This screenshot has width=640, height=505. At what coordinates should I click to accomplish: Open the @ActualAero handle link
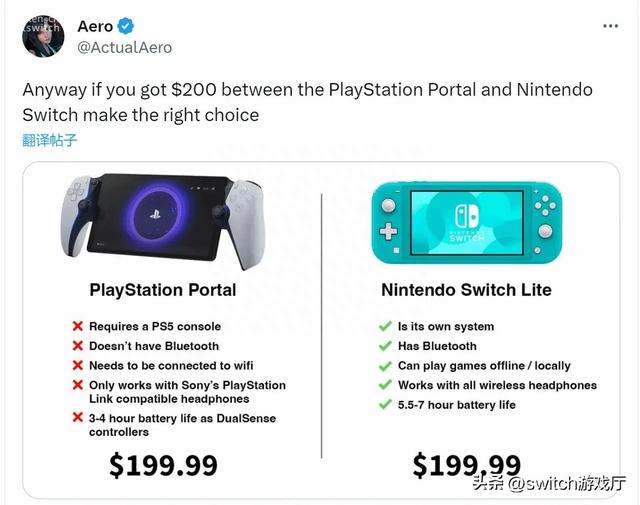point(124,47)
